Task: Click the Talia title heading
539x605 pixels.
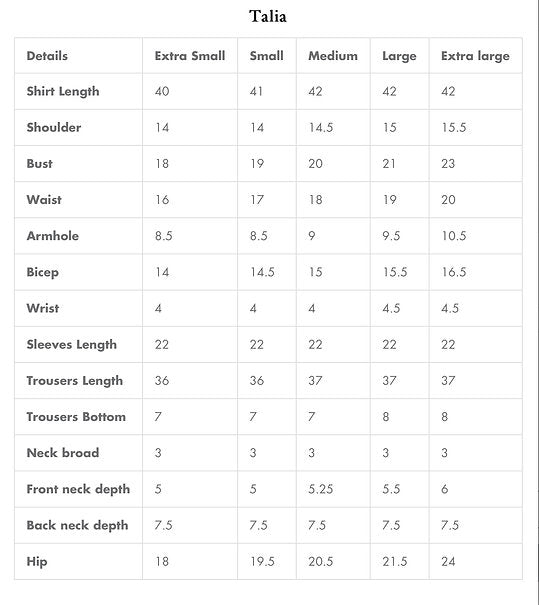Action: tap(267, 16)
